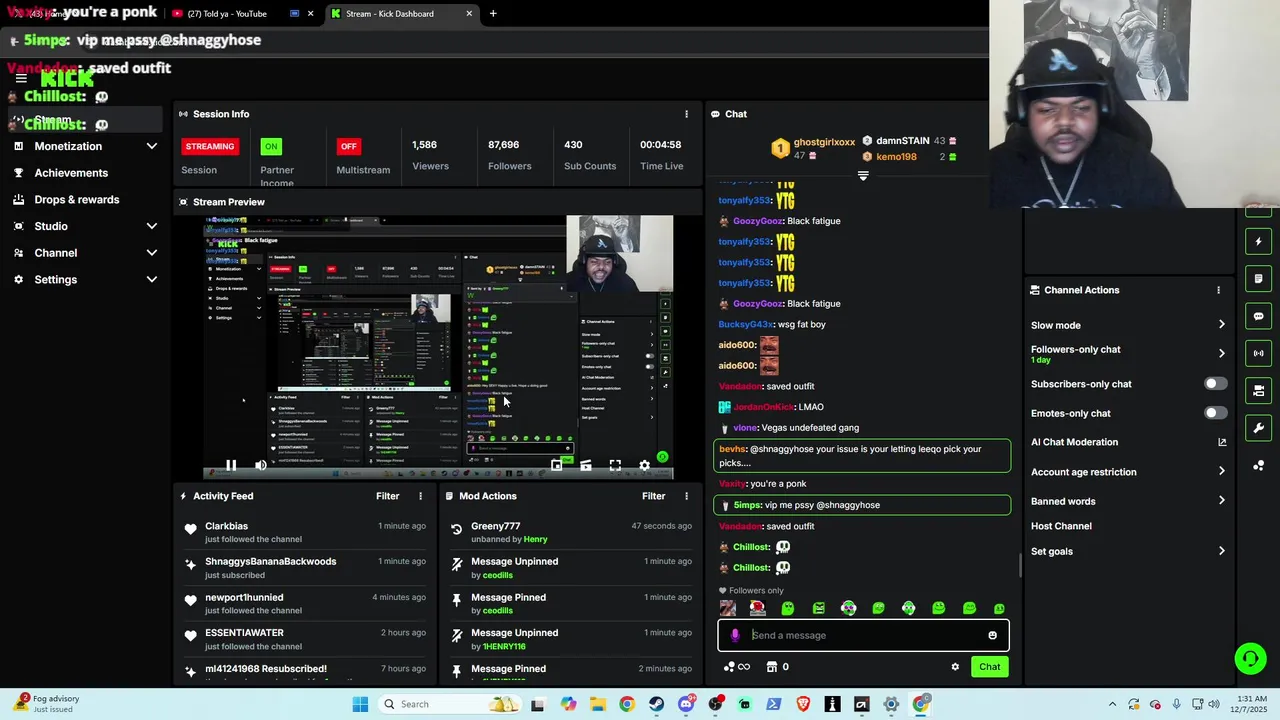Open Clarkbias in Activity Feed
This screenshot has height=720, width=1280.
[x=226, y=526]
